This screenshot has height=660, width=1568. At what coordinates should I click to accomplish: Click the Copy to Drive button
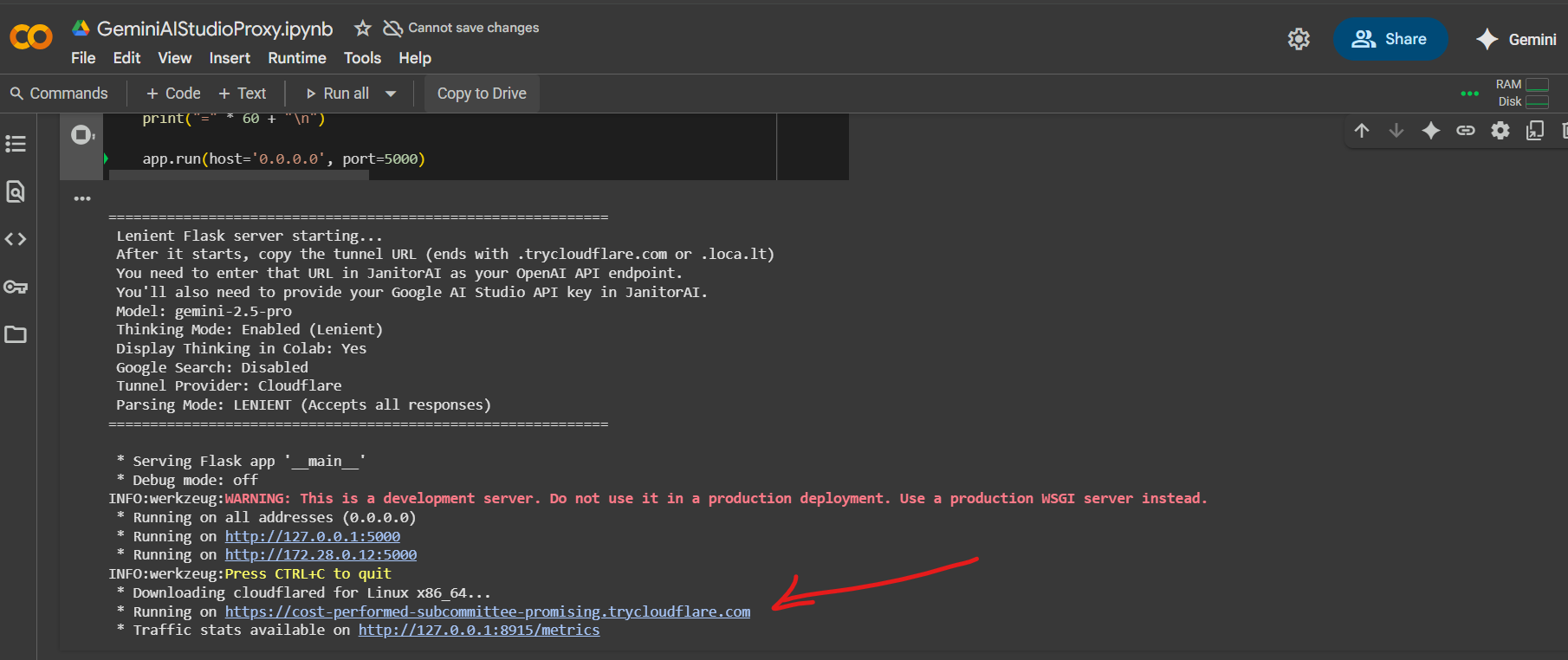point(482,94)
